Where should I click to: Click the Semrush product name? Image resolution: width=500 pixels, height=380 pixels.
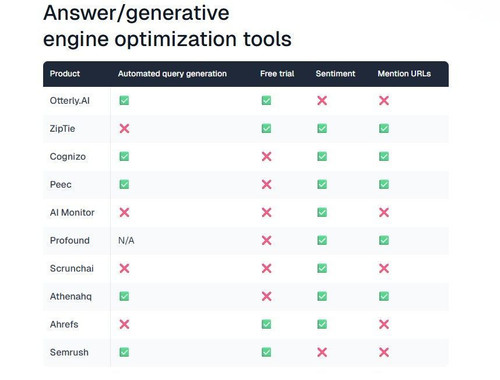coord(69,352)
